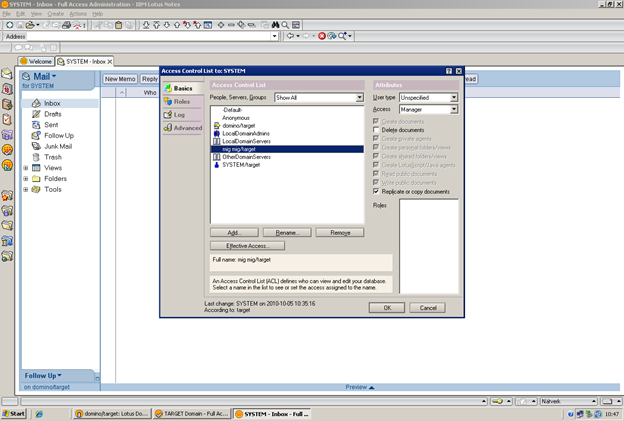Viewport: 624px width, 421px height.
Task: Click the Junk Mail icon in the navigator
Action: [36, 146]
